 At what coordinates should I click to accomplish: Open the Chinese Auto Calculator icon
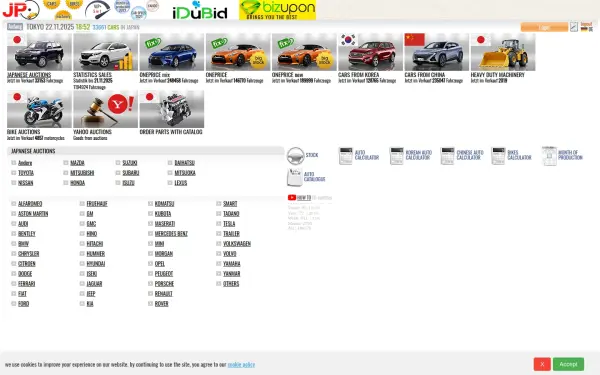447,156
